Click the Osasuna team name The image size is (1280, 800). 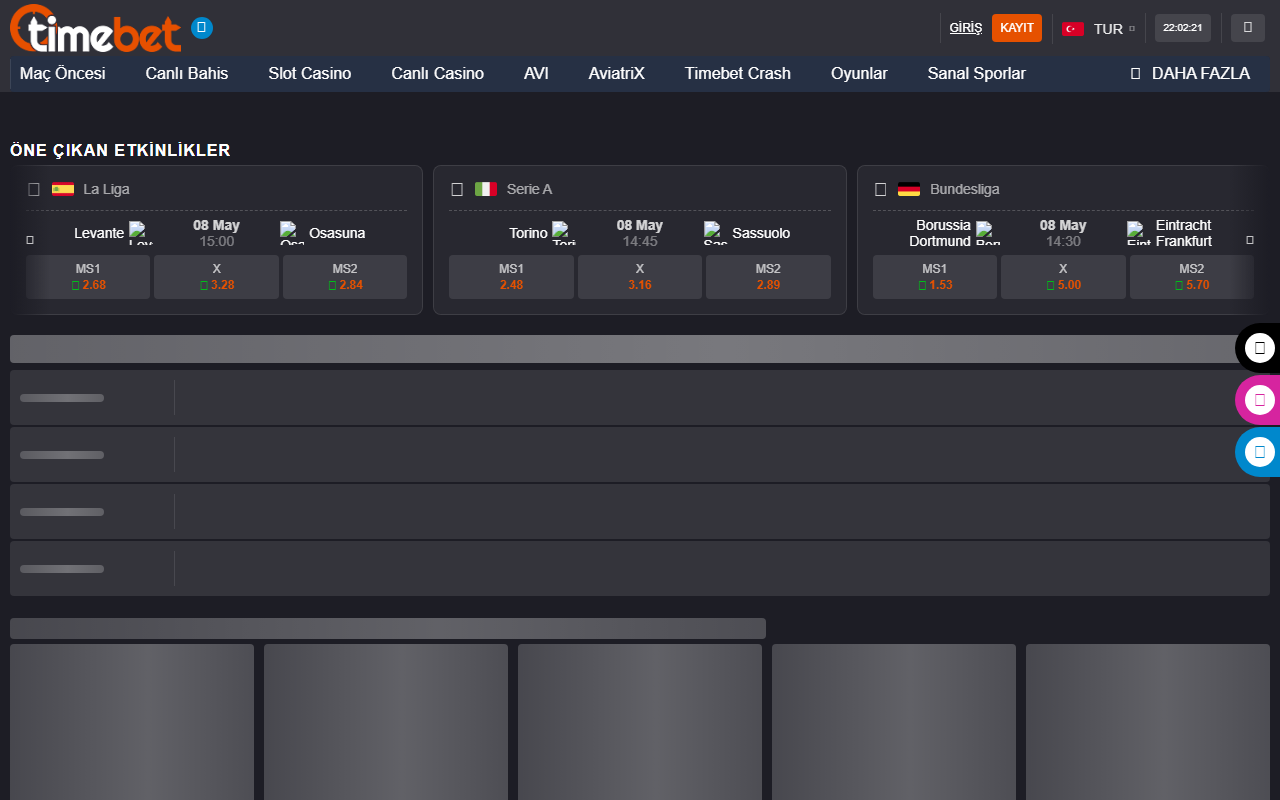337,233
